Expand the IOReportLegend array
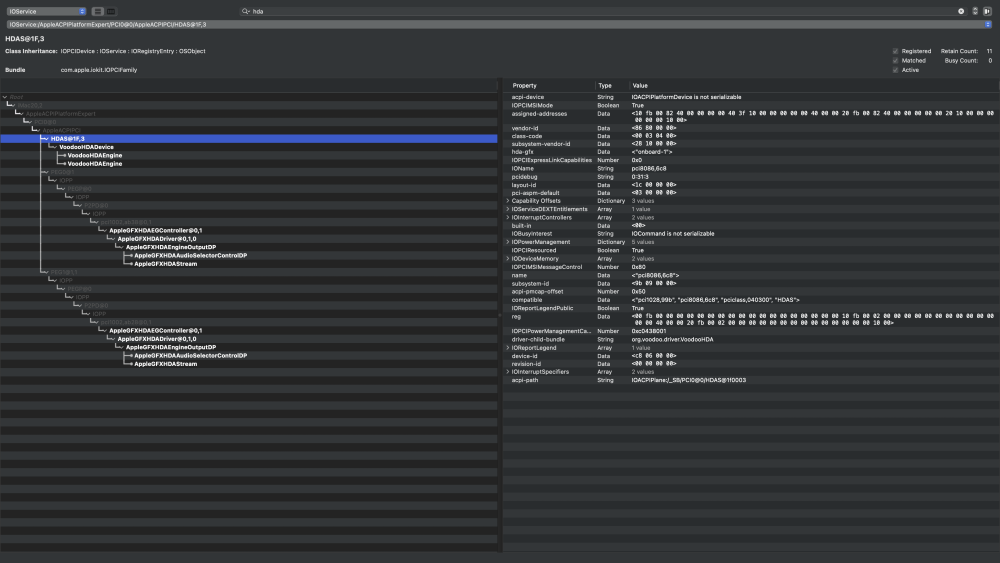1000x563 pixels. coord(508,348)
